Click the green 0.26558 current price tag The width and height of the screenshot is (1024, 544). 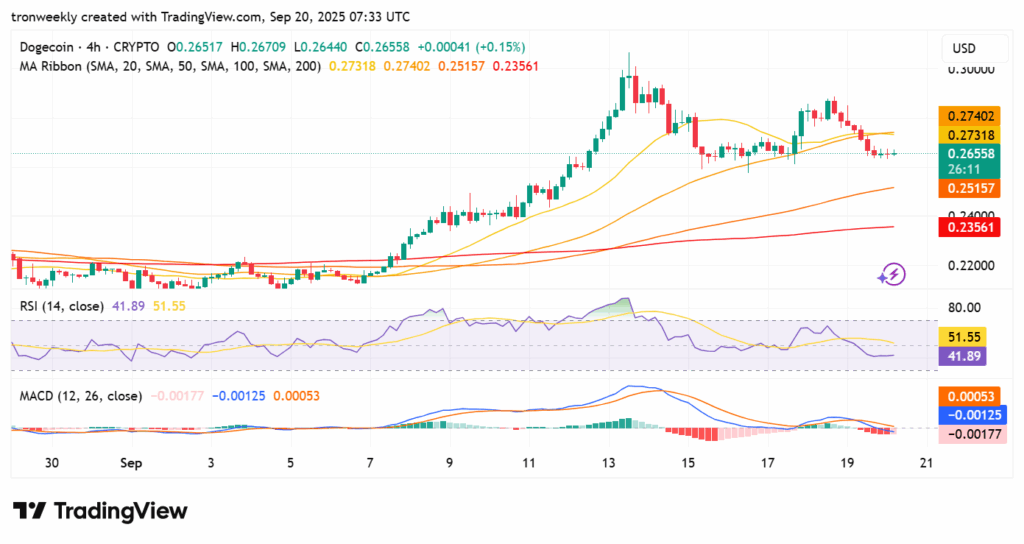970,153
